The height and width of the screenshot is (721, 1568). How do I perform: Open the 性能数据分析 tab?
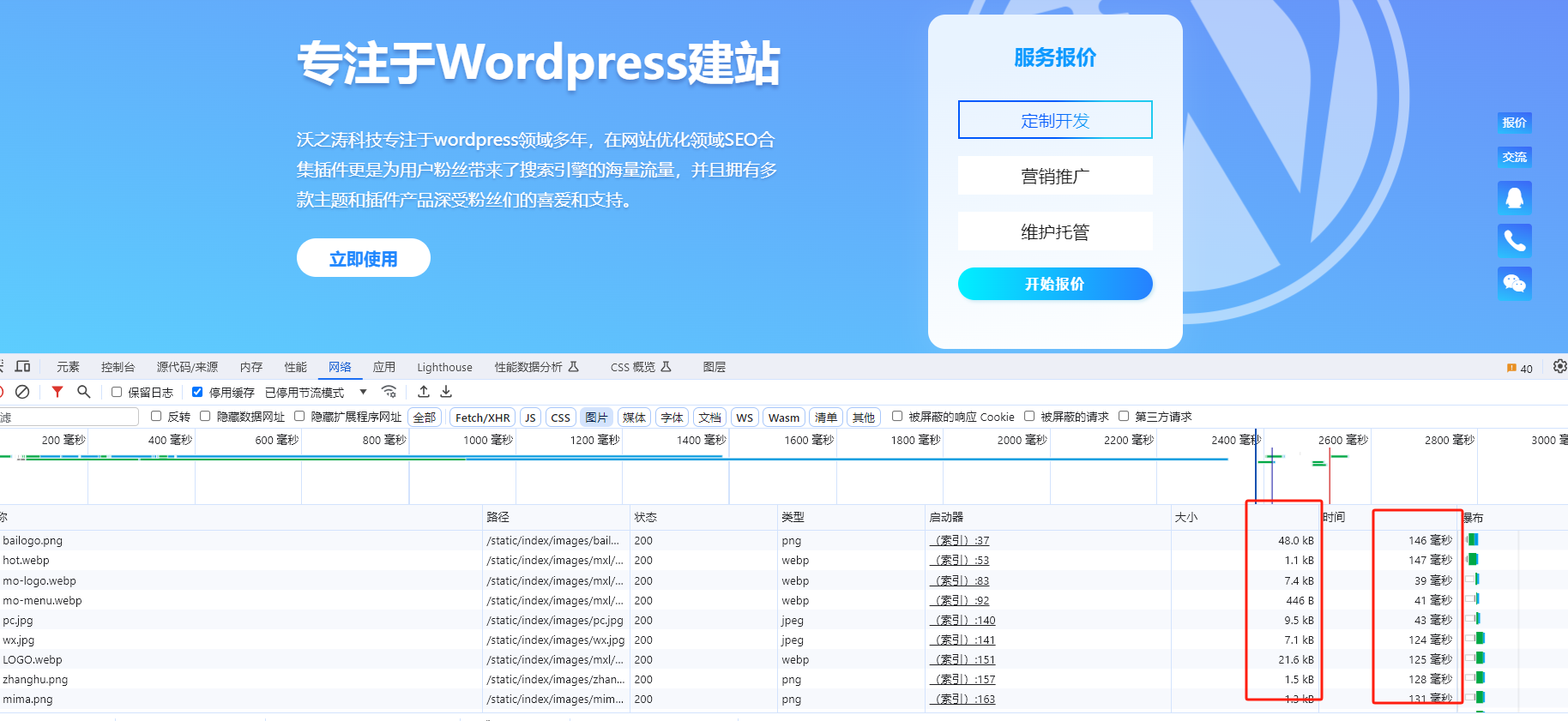(537, 367)
